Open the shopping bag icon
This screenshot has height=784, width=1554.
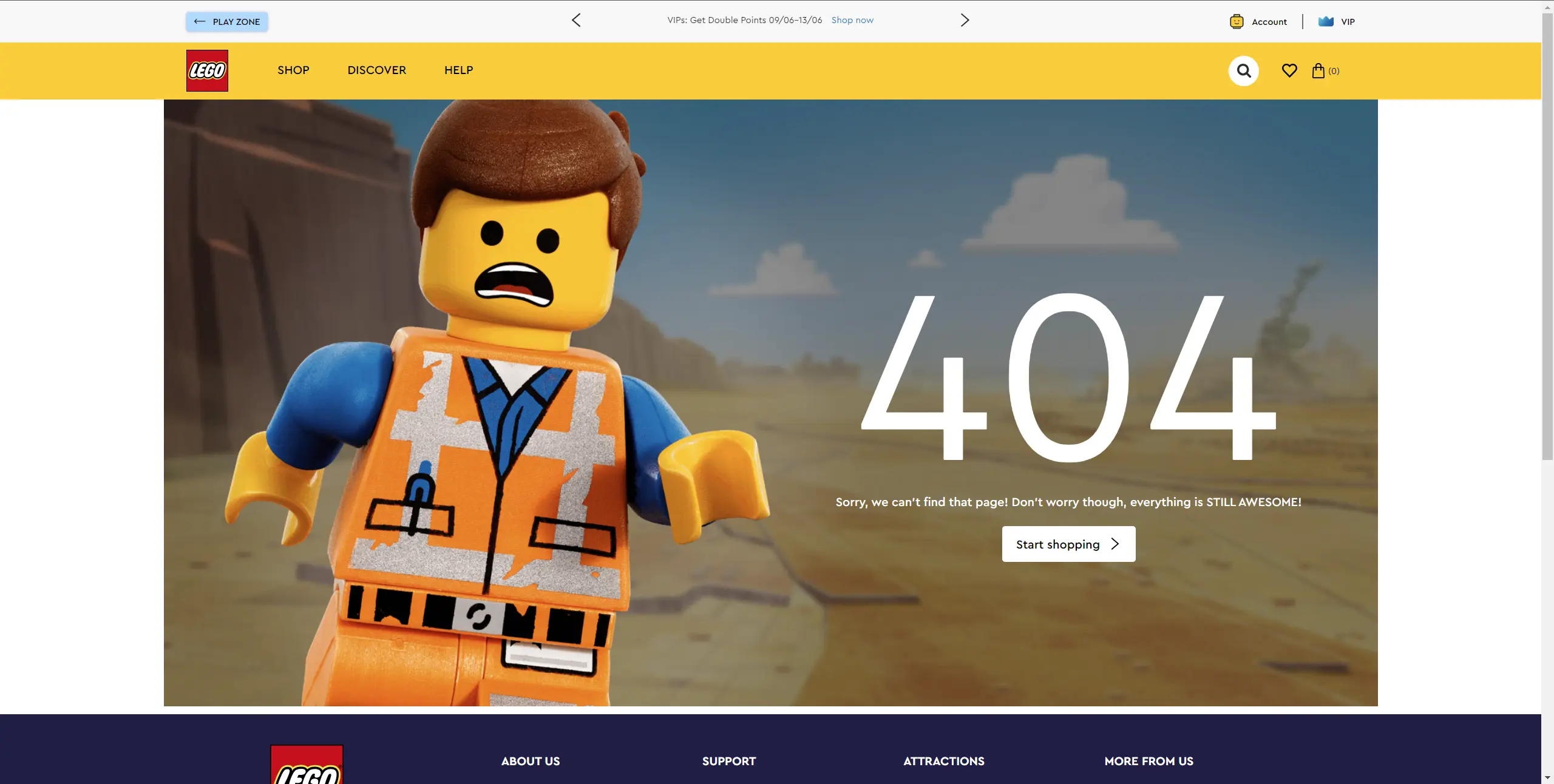pos(1318,71)
